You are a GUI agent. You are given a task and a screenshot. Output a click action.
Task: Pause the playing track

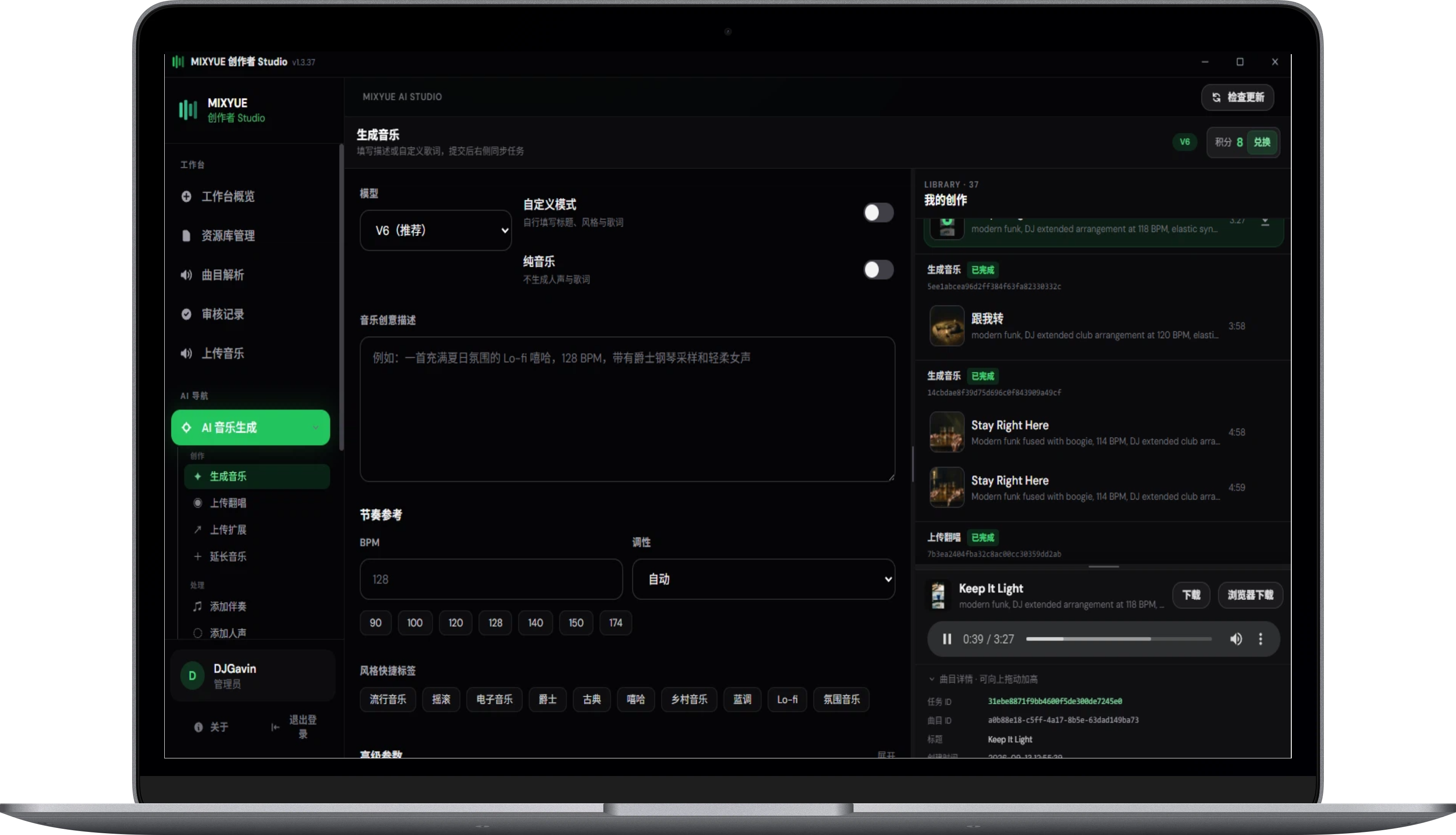tap(947, 639)
